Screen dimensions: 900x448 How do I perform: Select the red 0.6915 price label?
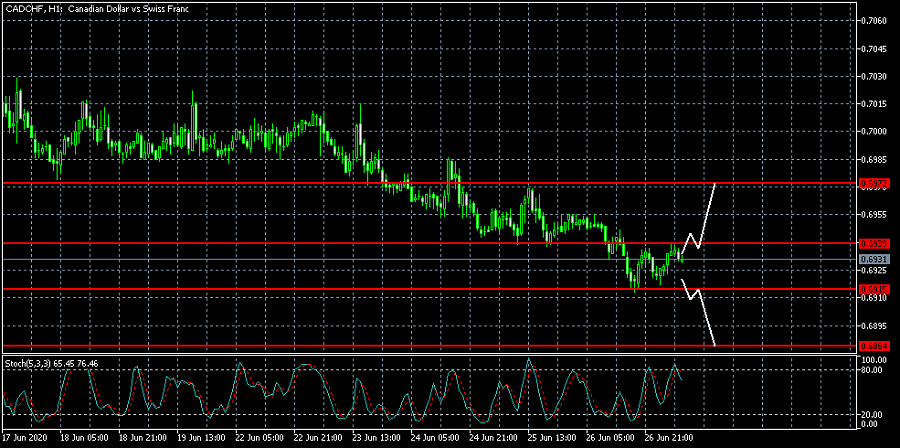tap(872, 289)
